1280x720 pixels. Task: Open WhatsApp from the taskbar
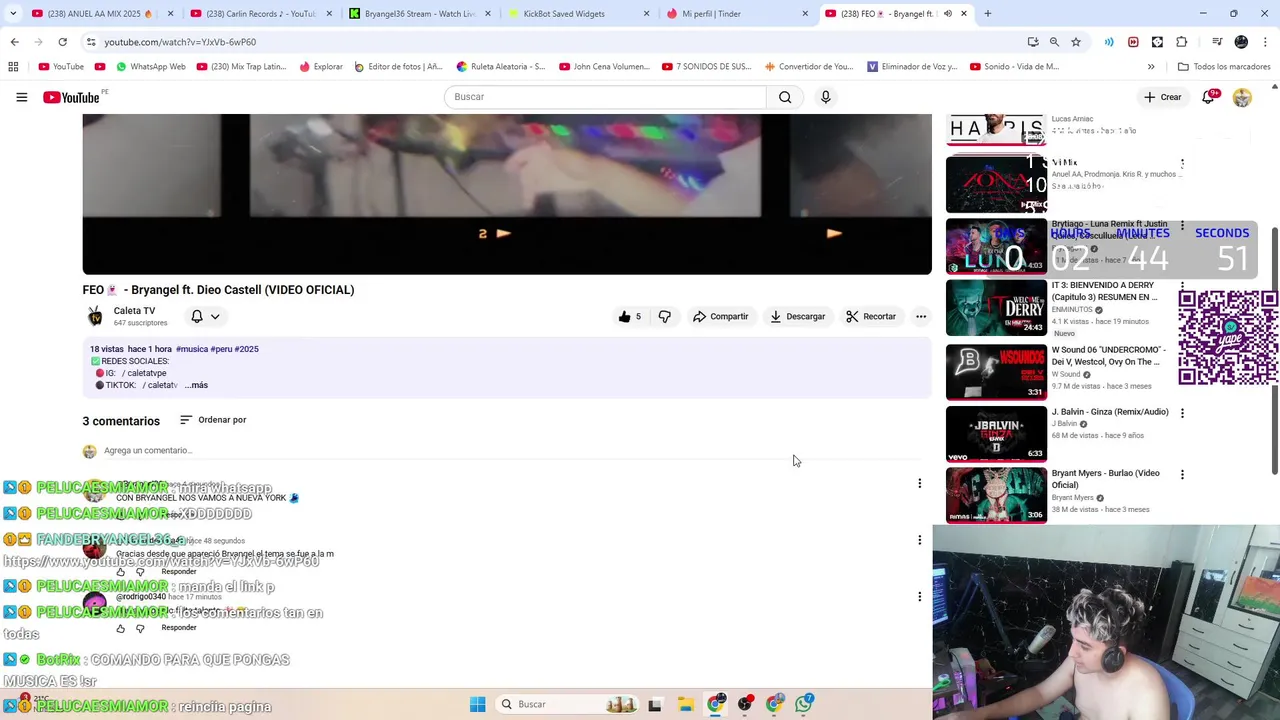pyautogui.click(x=804, y=704)
